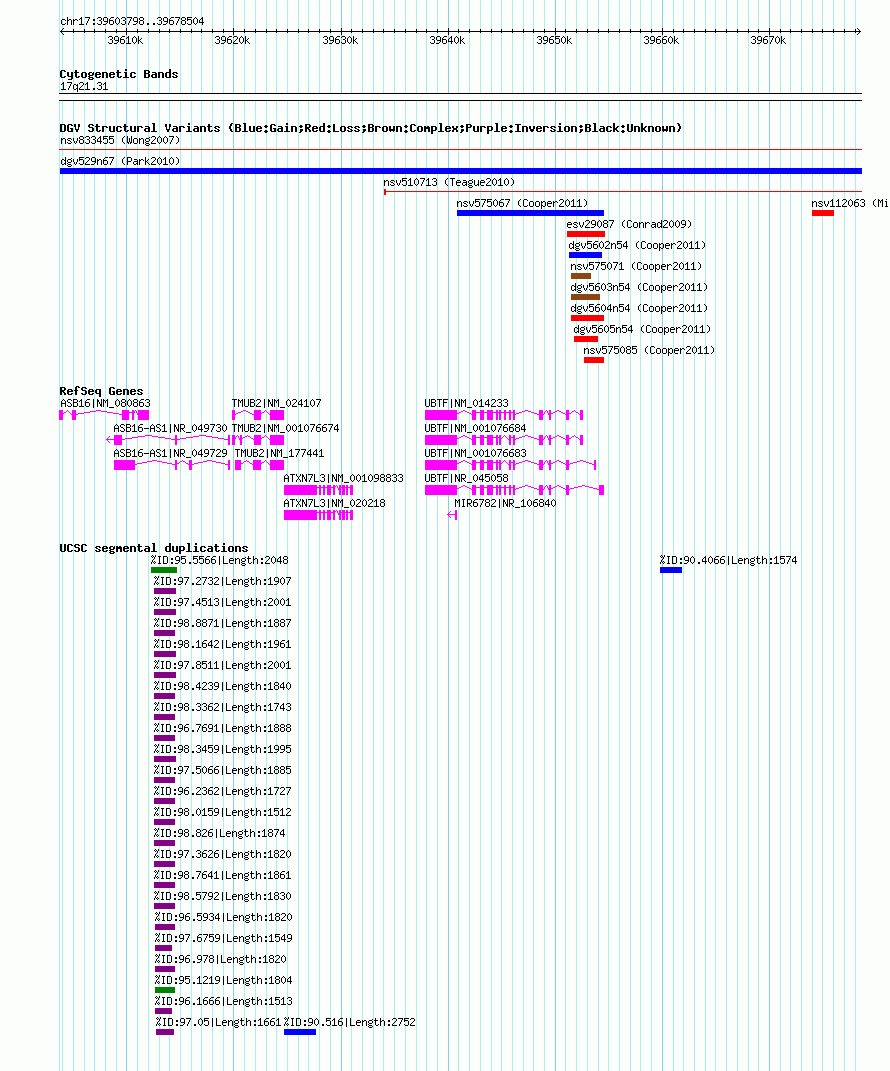Image resolution: width=890 pixels, height=1071 pixels.
Task: Click the %ID:98.3459 Length:1995 duplication label
Action: [x=223, y=749]
